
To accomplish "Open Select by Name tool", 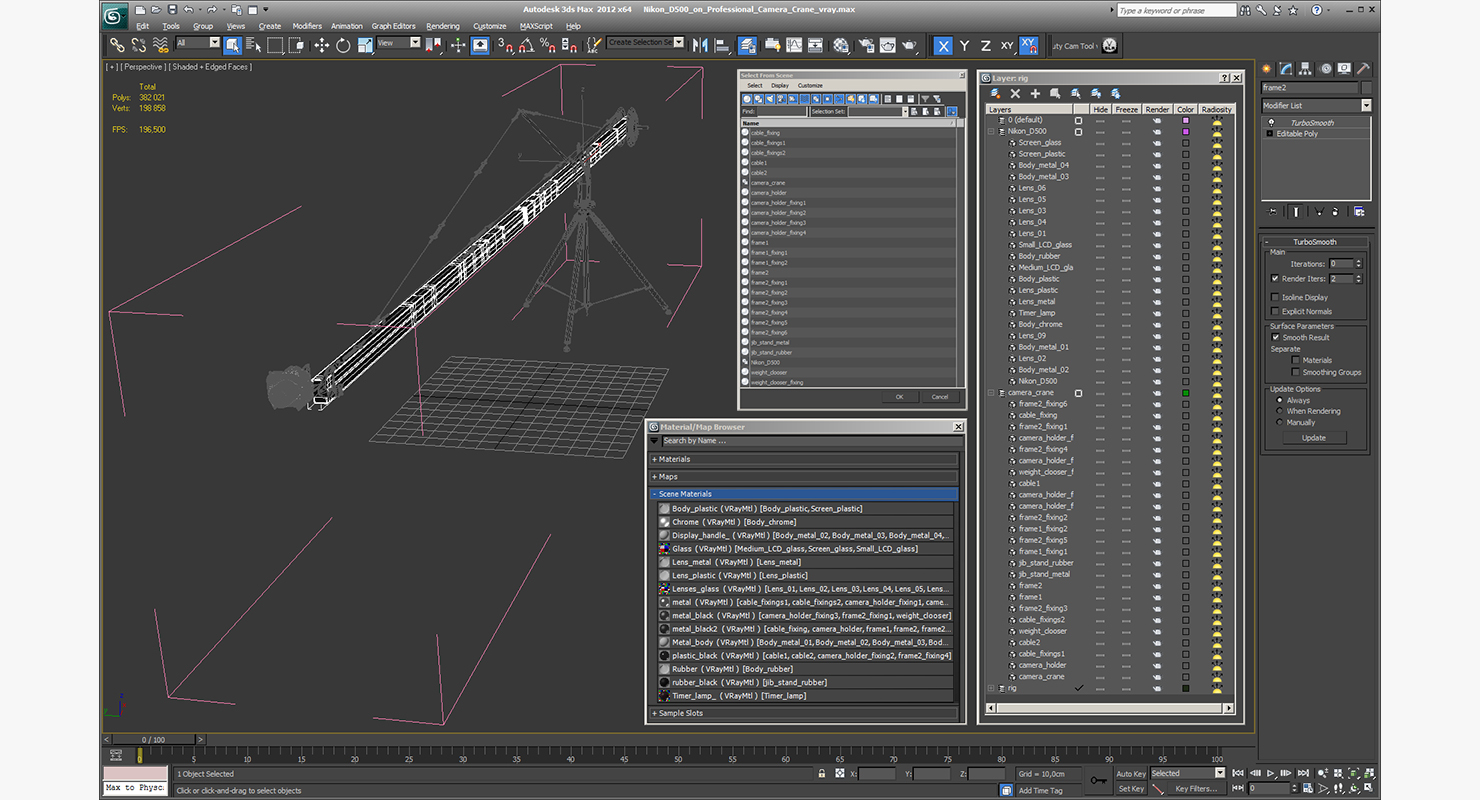I will [x=253, y=45].
